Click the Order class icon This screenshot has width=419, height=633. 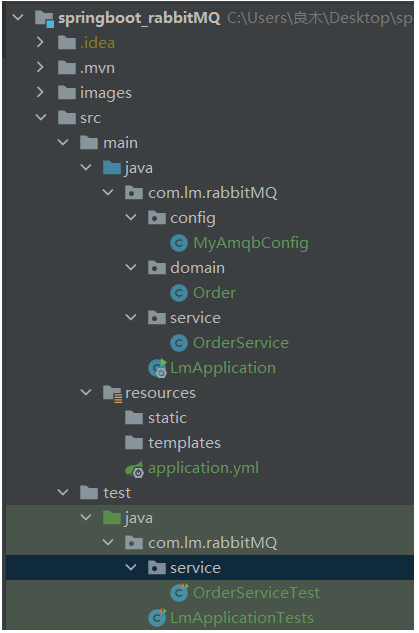179,293
